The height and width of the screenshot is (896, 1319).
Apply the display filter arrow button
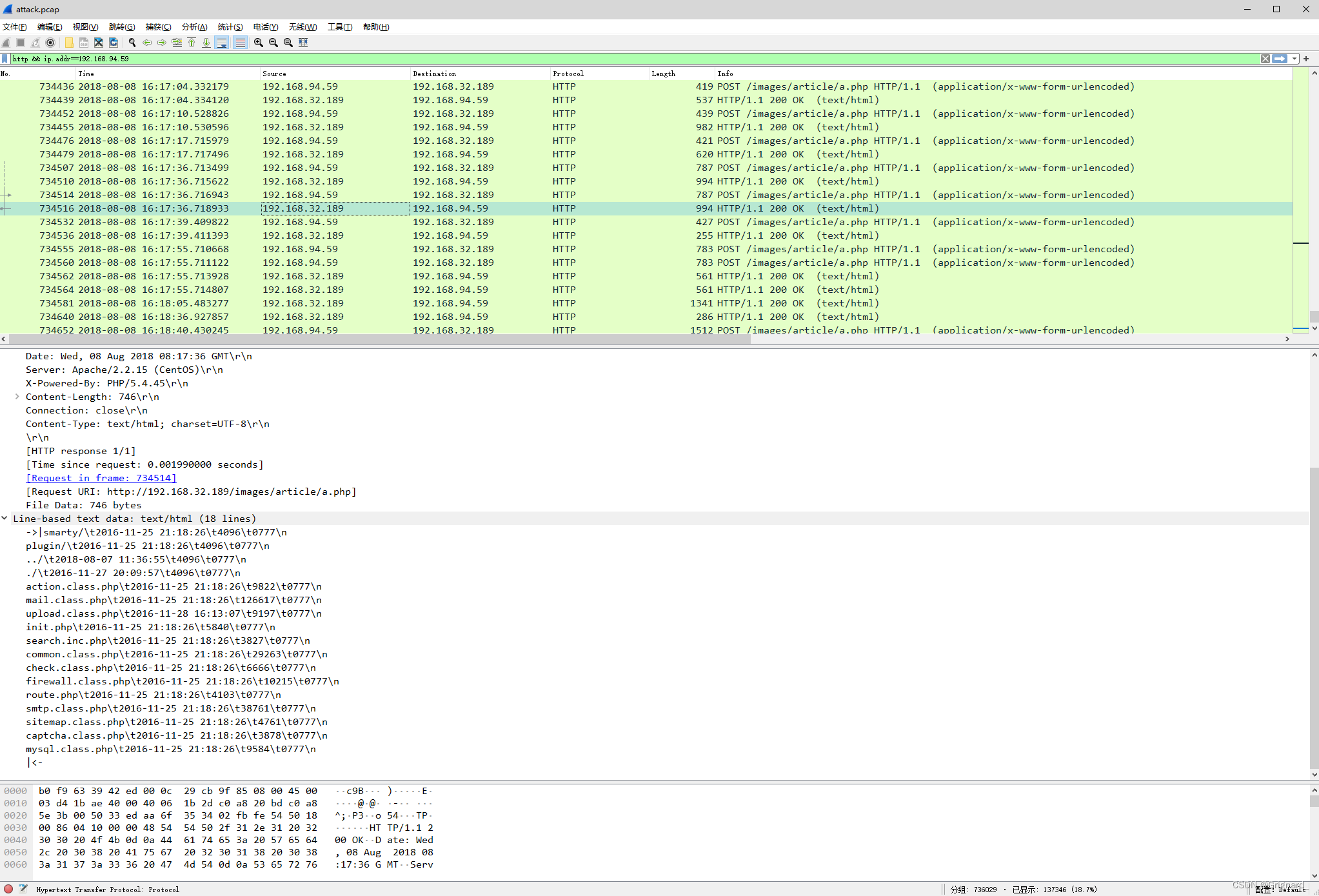1280,59
